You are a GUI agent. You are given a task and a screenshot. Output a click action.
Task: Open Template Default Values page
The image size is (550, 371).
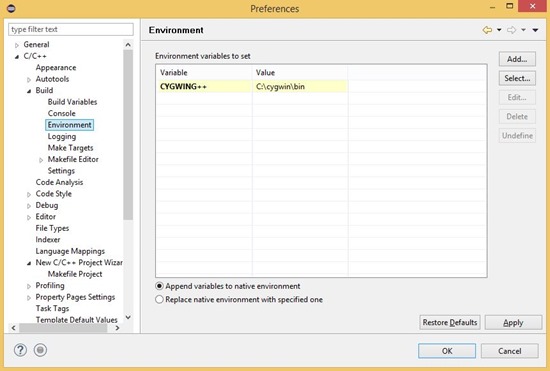[76, 319]
